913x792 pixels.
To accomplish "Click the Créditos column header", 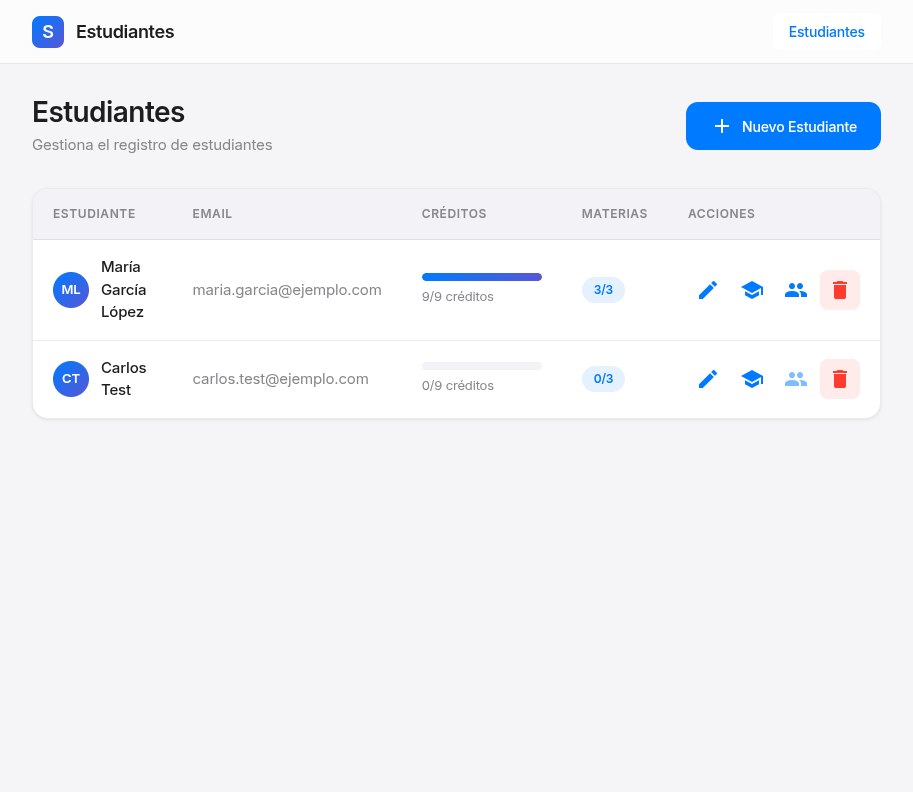I will tap(454, 214).
